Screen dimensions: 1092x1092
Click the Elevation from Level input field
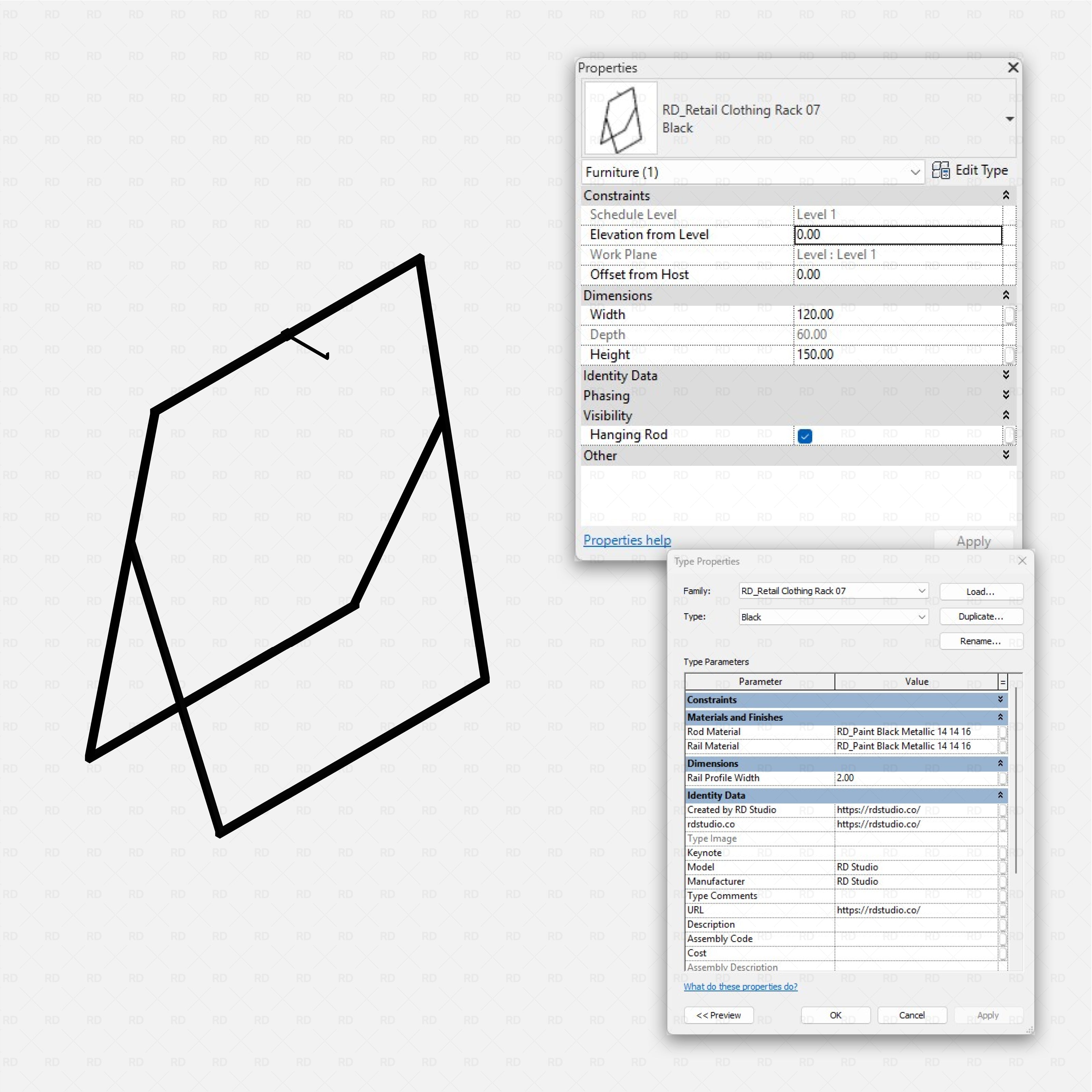click(x=898, y=234)
